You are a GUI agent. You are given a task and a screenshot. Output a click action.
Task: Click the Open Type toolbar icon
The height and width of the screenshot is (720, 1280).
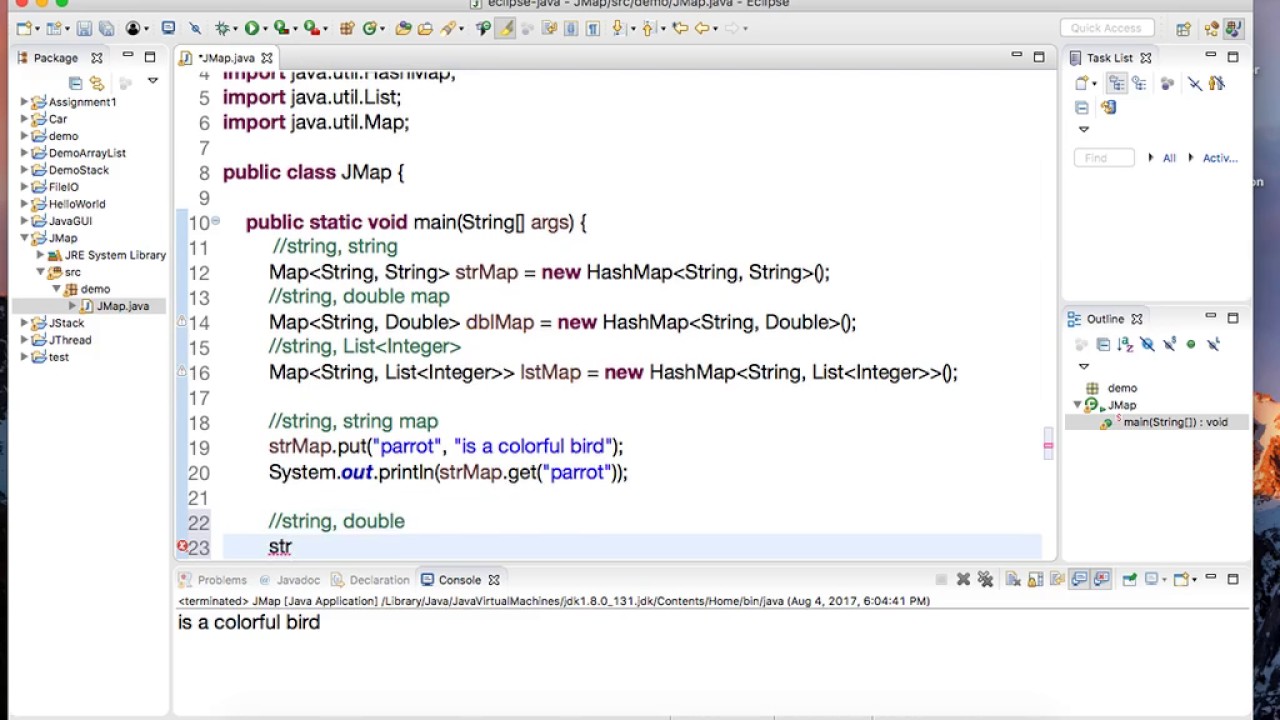tap(403, 28)
